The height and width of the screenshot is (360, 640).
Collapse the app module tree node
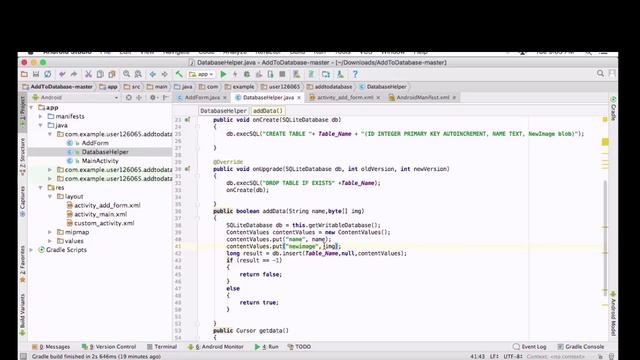click(32, 108)
